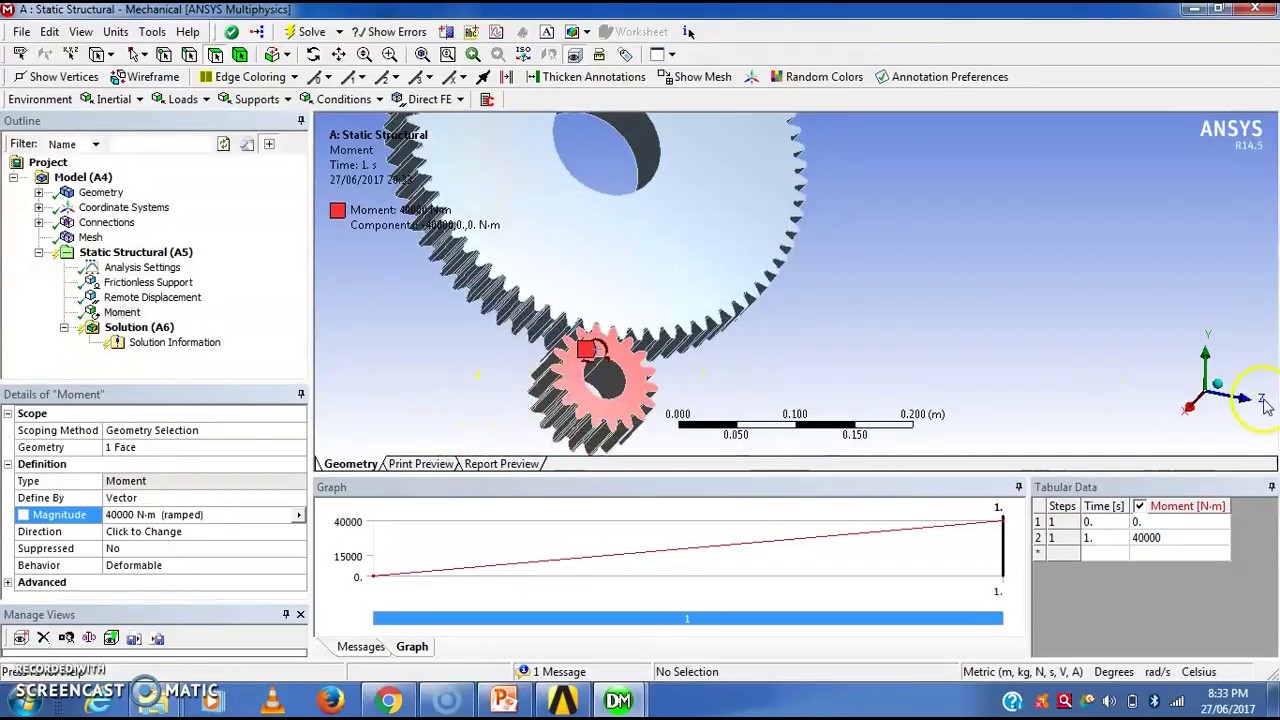Select the green Body selection filter

[x=240, y=54]
